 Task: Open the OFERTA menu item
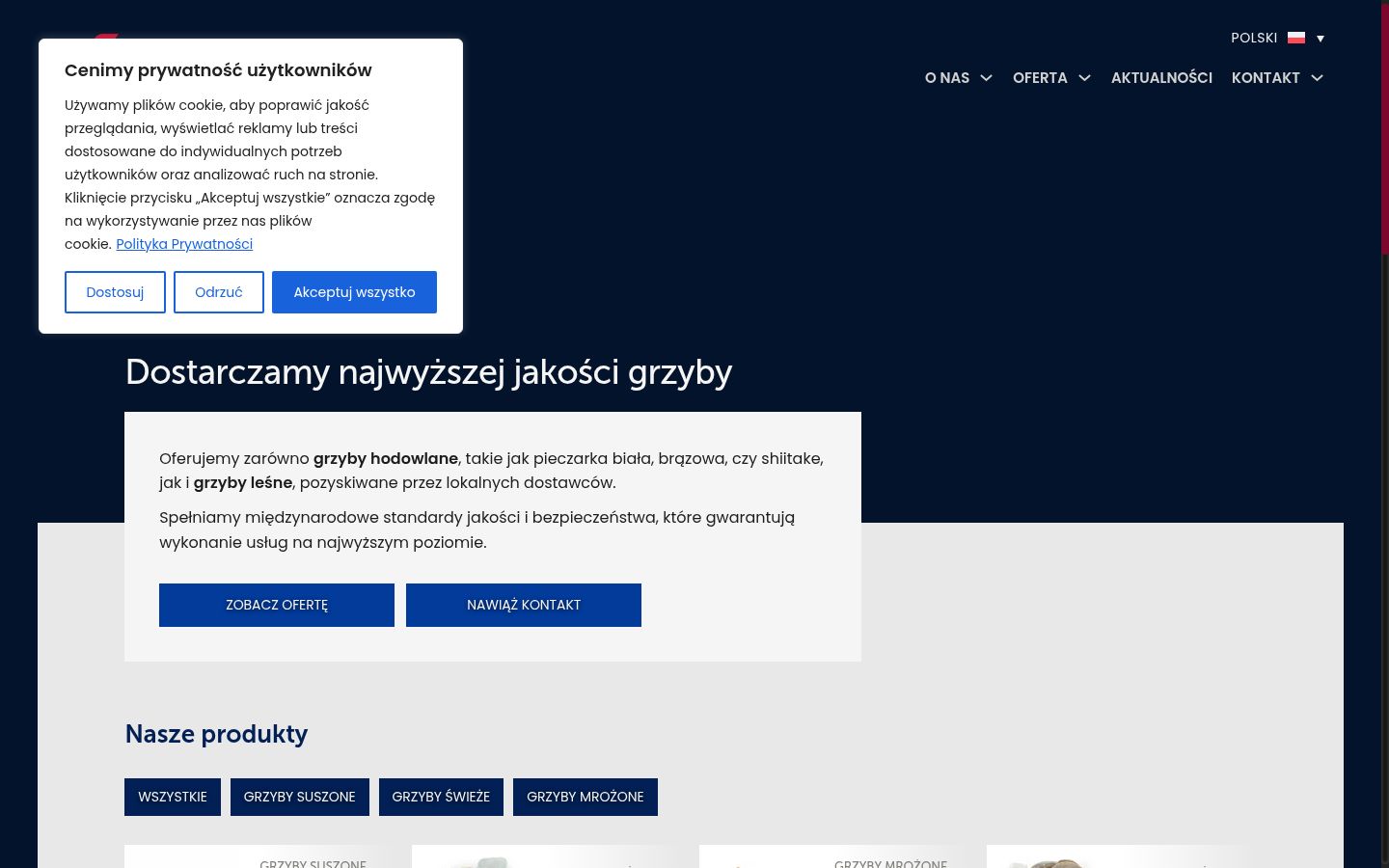click(1040, 78)
